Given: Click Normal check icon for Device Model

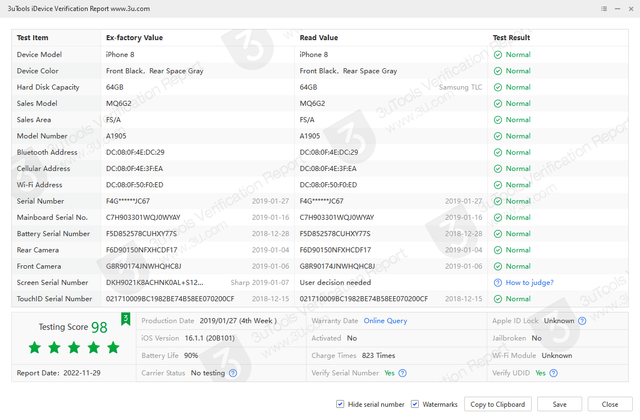Looking at the screenshot, I should [x=498, y=55].
